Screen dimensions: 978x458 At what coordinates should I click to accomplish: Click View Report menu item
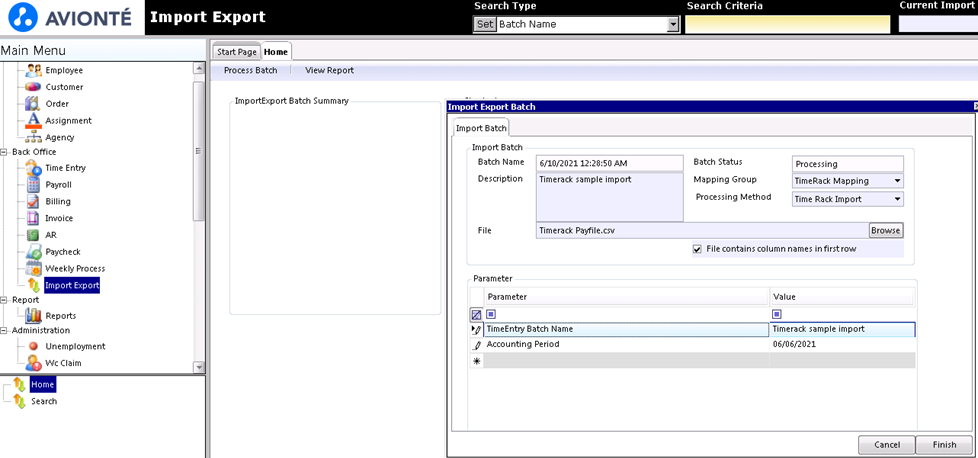(329, 71)
